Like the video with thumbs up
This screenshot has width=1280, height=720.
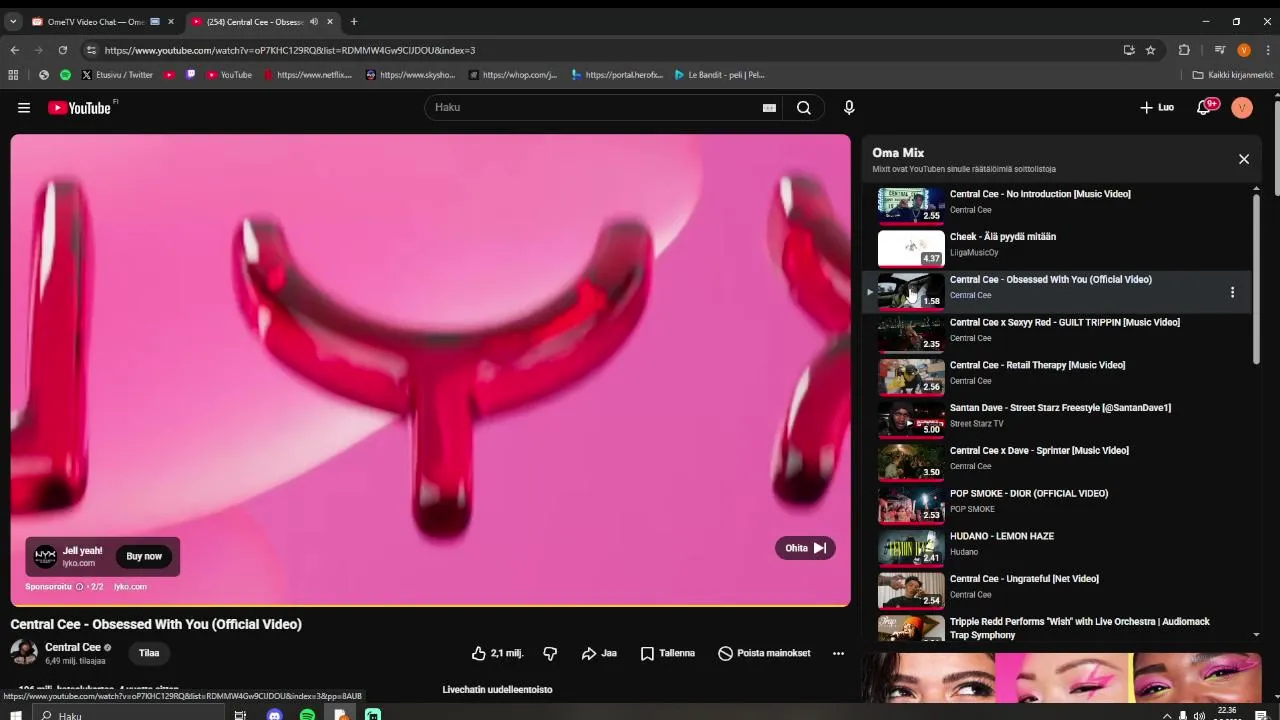click(497, 653)
